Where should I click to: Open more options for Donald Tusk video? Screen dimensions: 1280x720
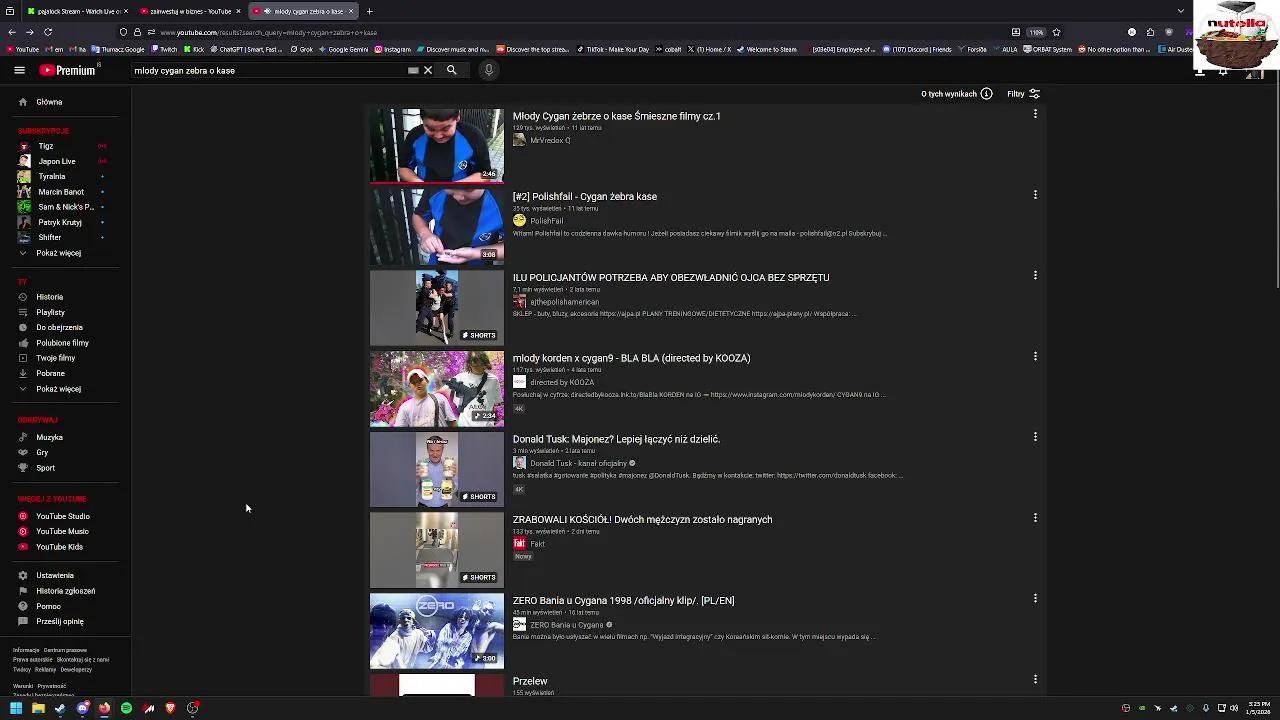[1035, 437]
